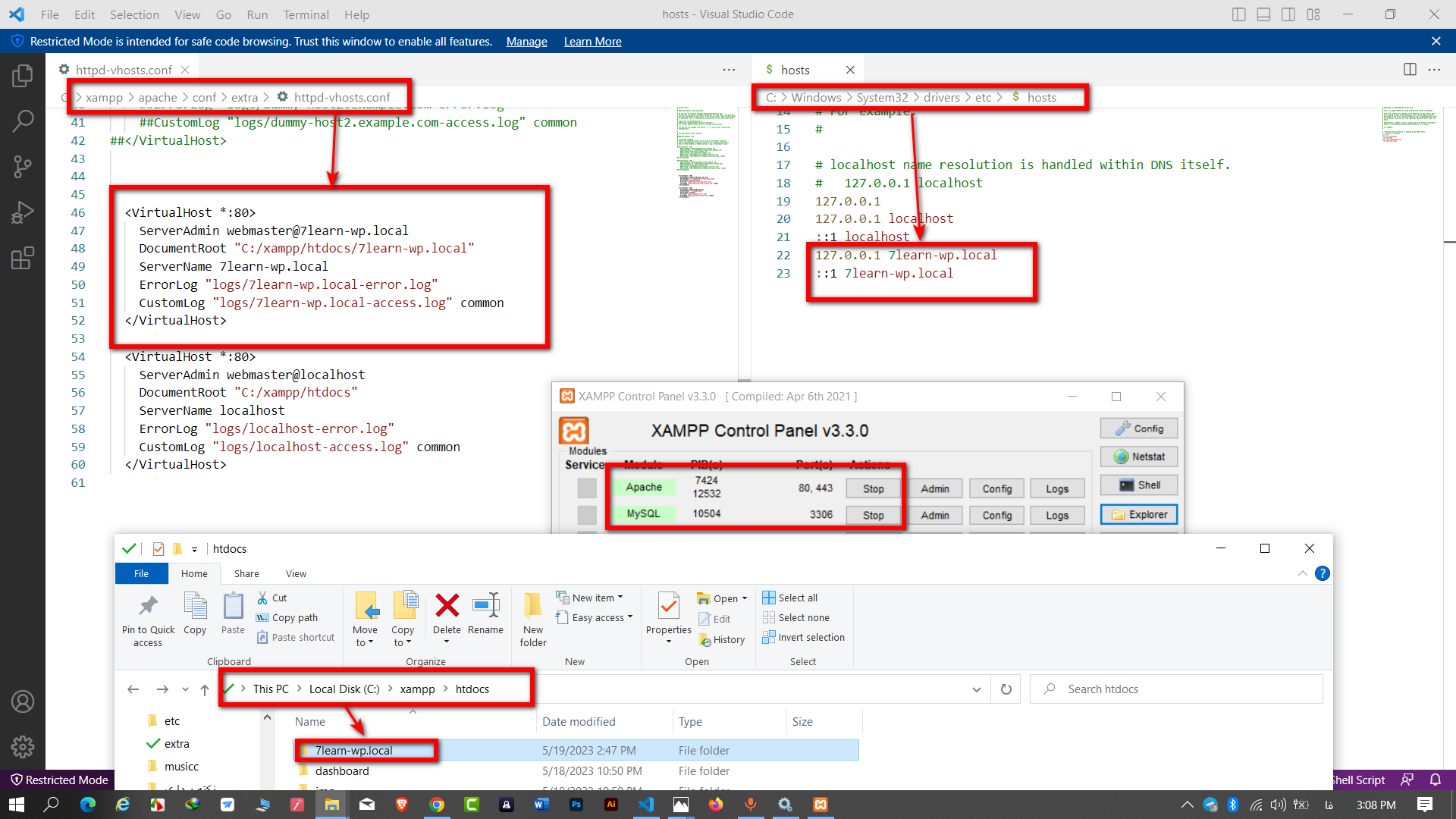The width and height of the screenshot is (1456, 819).
Task: Click Delete icon in htdocs ribbon
Action: click(x=447, y=606)
